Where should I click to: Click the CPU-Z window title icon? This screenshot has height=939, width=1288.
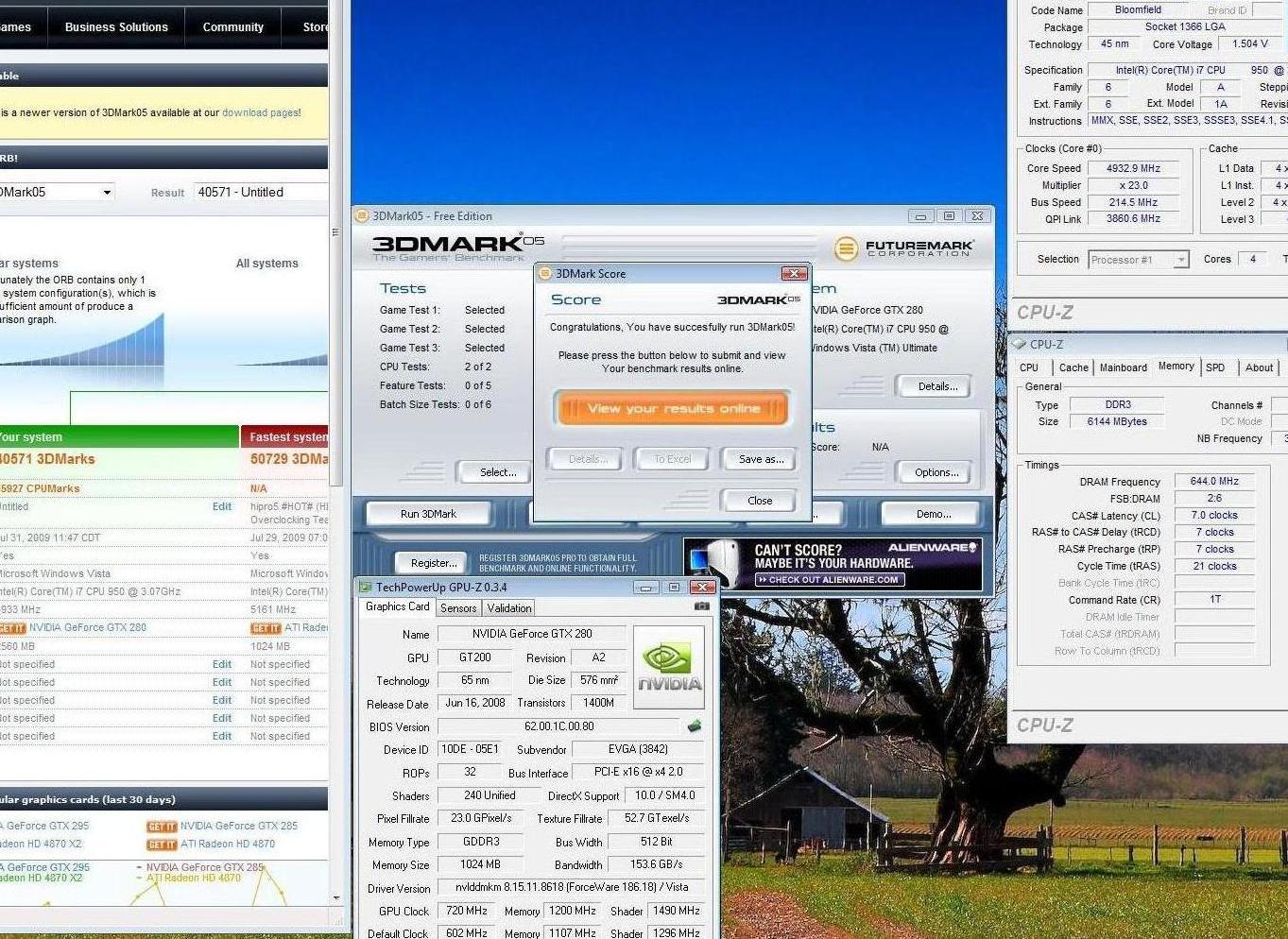(1019, 344)
